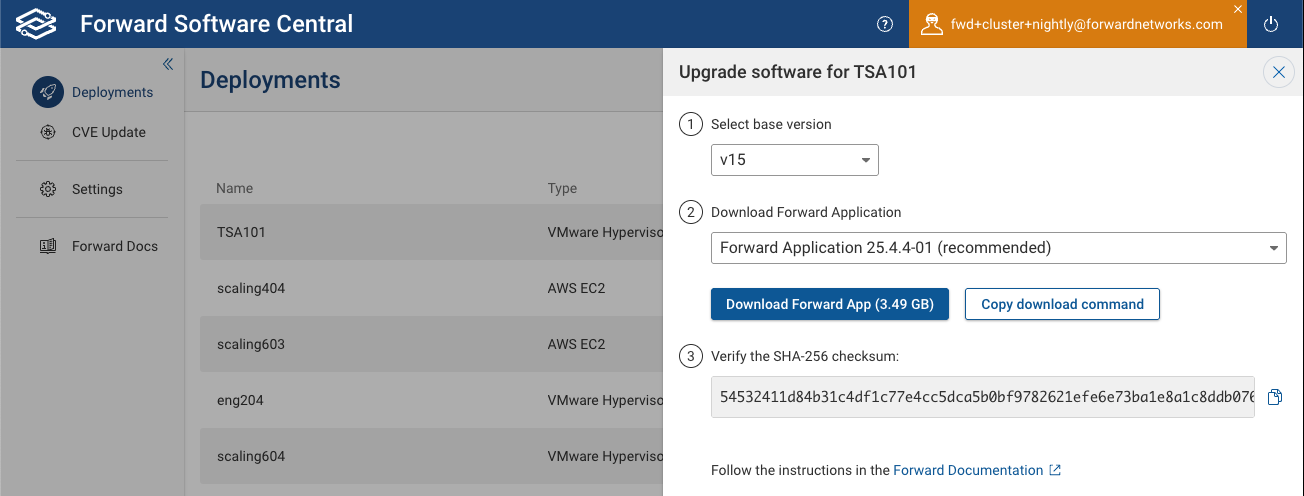Select the eng204 deployment row
Image resolution: width=1304 pixels, height=496 pixels.
(x=431, y=400)
